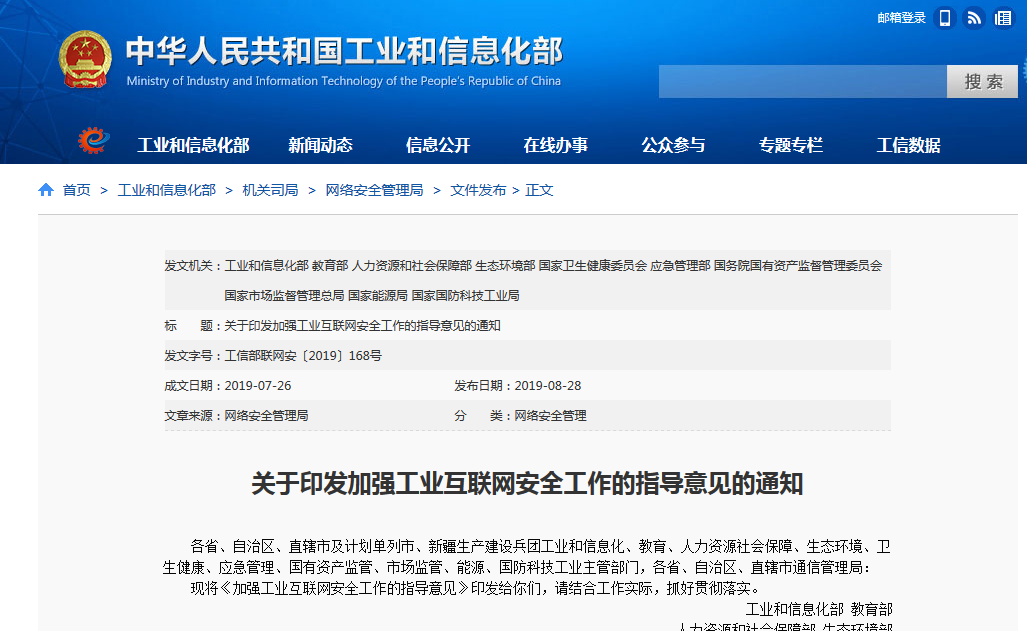Click the red gear MIIT logo in navbar
Viewport: 1027px width, 631px height.
coord(94,142)
